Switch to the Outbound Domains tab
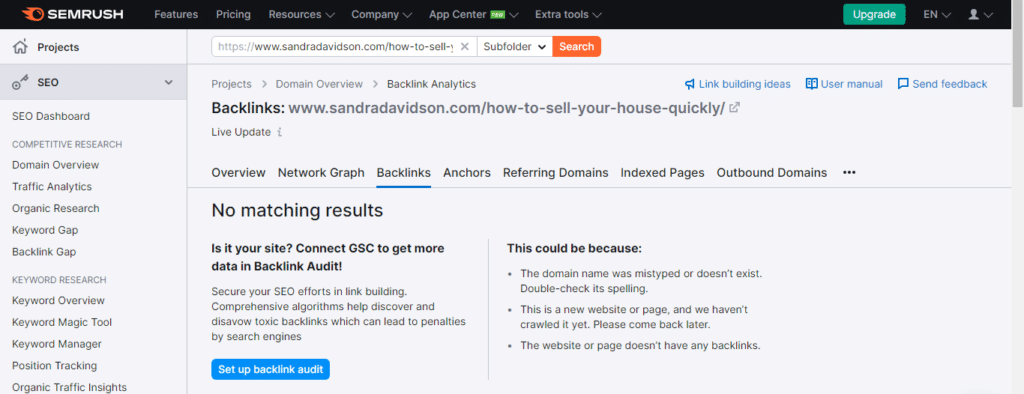 [772, 172]
